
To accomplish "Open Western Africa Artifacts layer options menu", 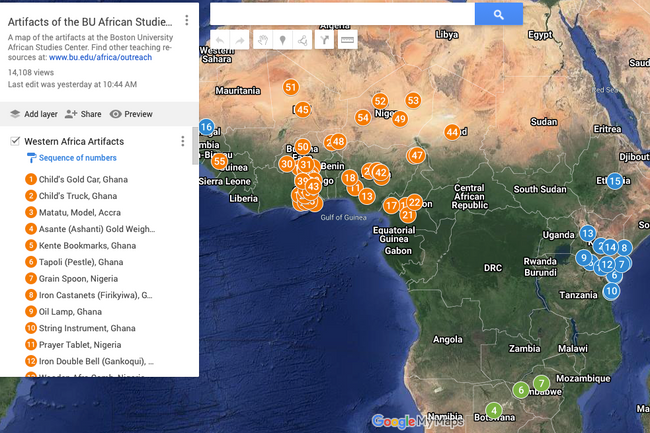I will pos(182,141).
